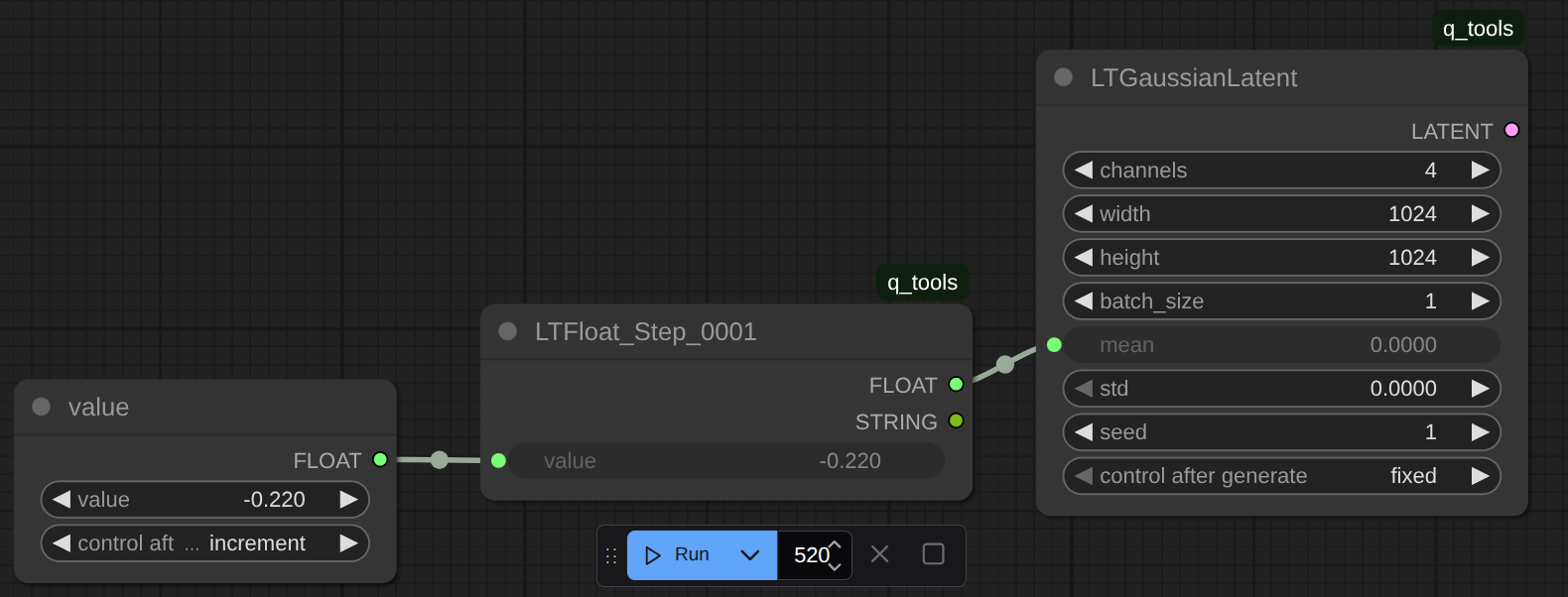
Task: Click the square clear queue icon
Action: 933,554
